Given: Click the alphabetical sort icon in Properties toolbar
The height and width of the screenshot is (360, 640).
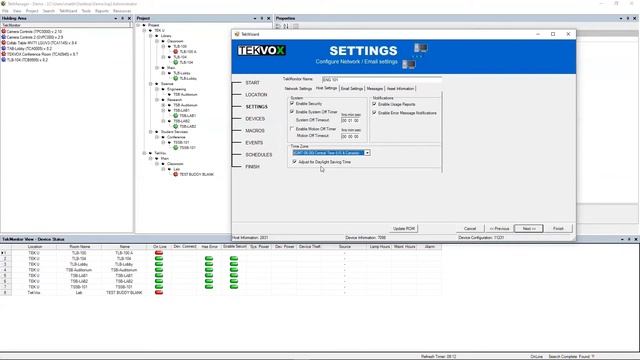Looking at the screenshot, I should pos(286,26).
